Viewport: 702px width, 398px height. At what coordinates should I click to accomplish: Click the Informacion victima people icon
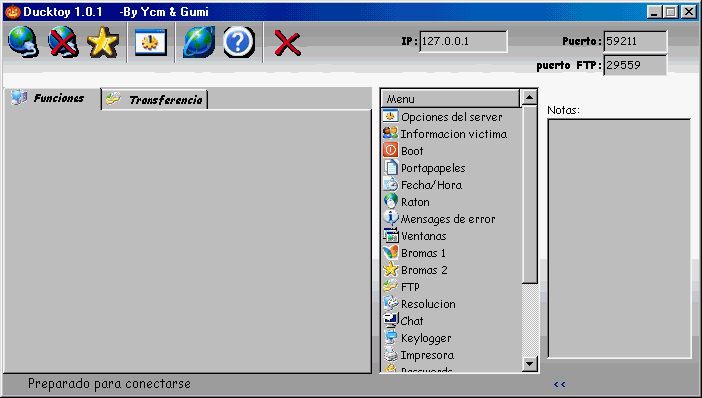click(390, 133)
